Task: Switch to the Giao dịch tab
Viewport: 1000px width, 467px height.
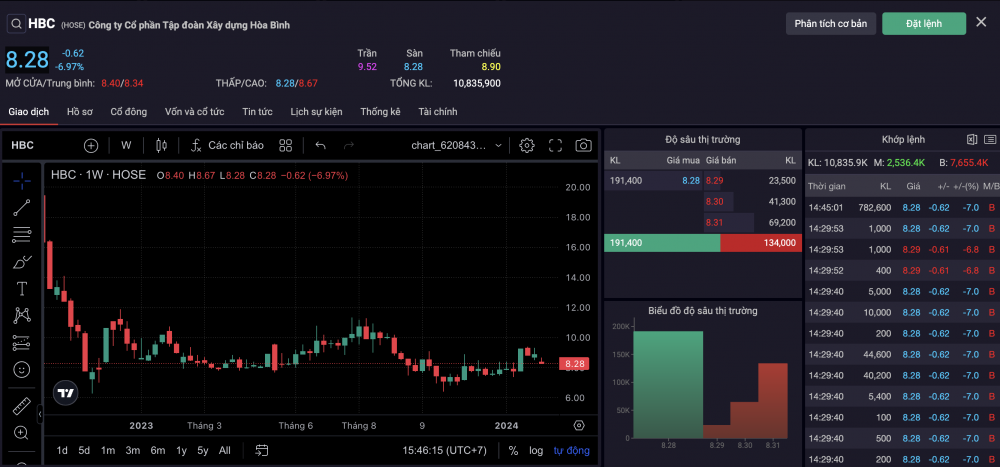Action: [x=29, y=112]
